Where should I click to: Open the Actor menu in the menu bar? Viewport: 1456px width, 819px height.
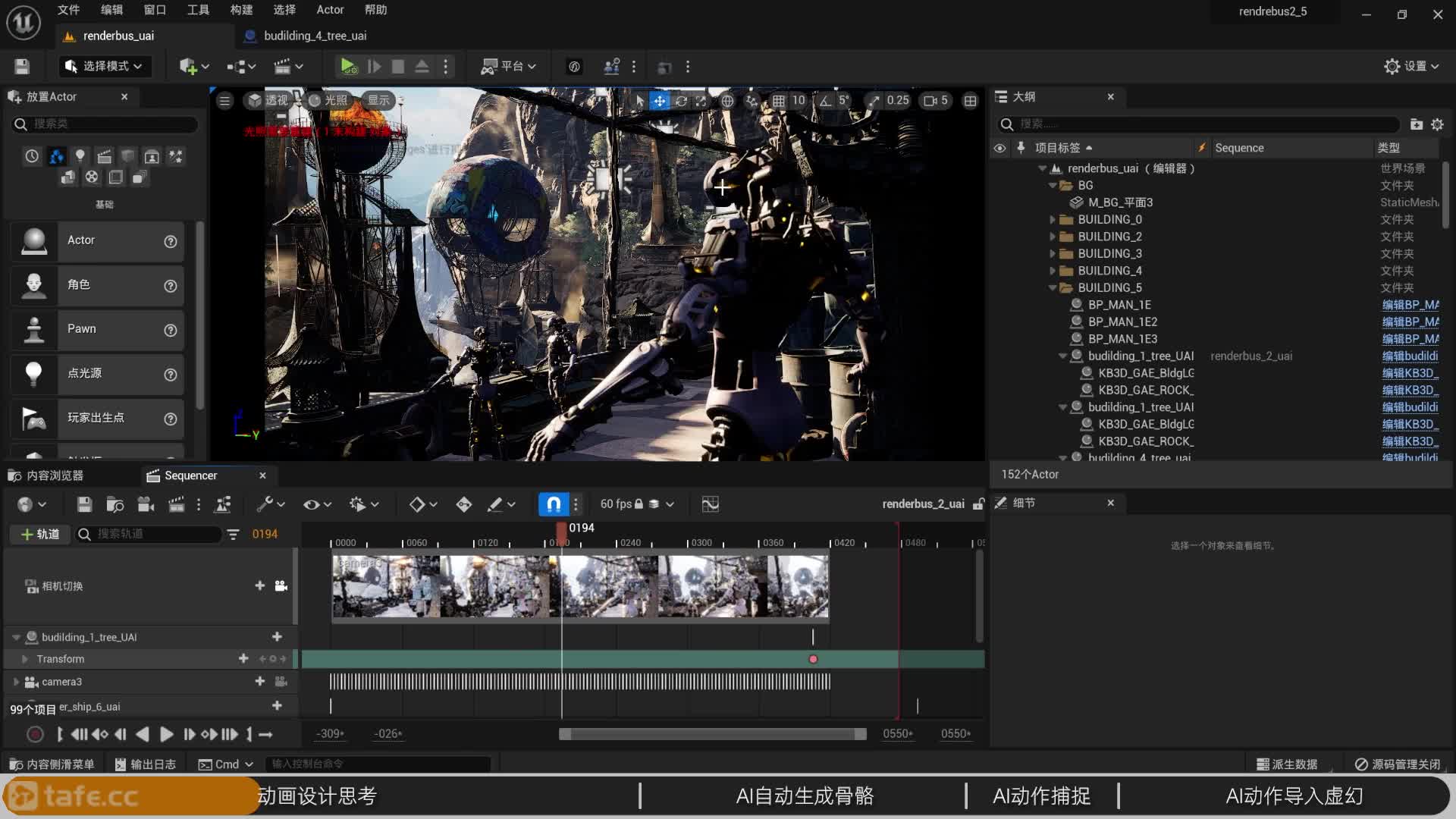330,10
